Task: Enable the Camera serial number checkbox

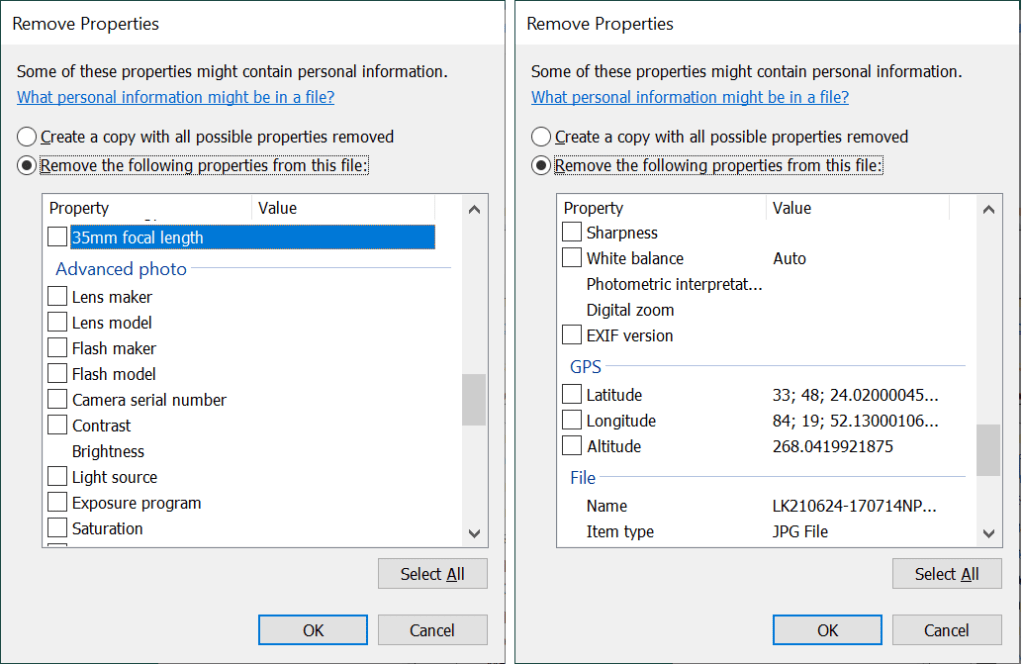Action: [58, 400]
